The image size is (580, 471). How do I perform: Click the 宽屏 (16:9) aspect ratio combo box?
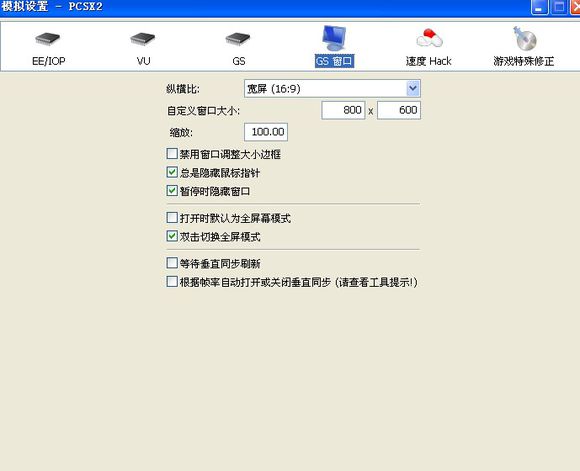pyautogui.click(x=332, y=88)
